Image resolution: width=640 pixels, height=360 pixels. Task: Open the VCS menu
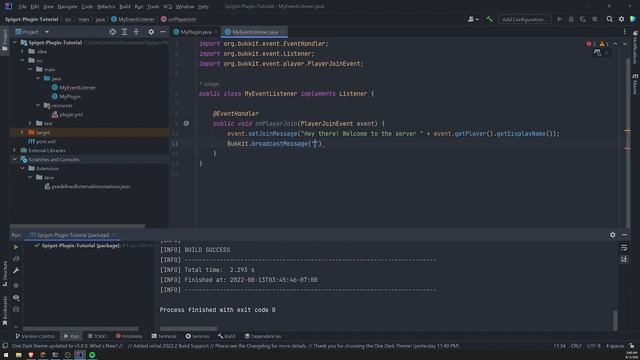pyautogui.click(x=167, y=7)
